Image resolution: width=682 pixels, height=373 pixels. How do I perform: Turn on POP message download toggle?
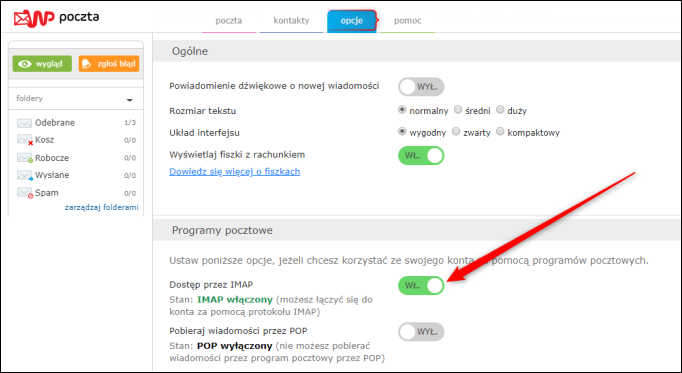coord(421,332)
